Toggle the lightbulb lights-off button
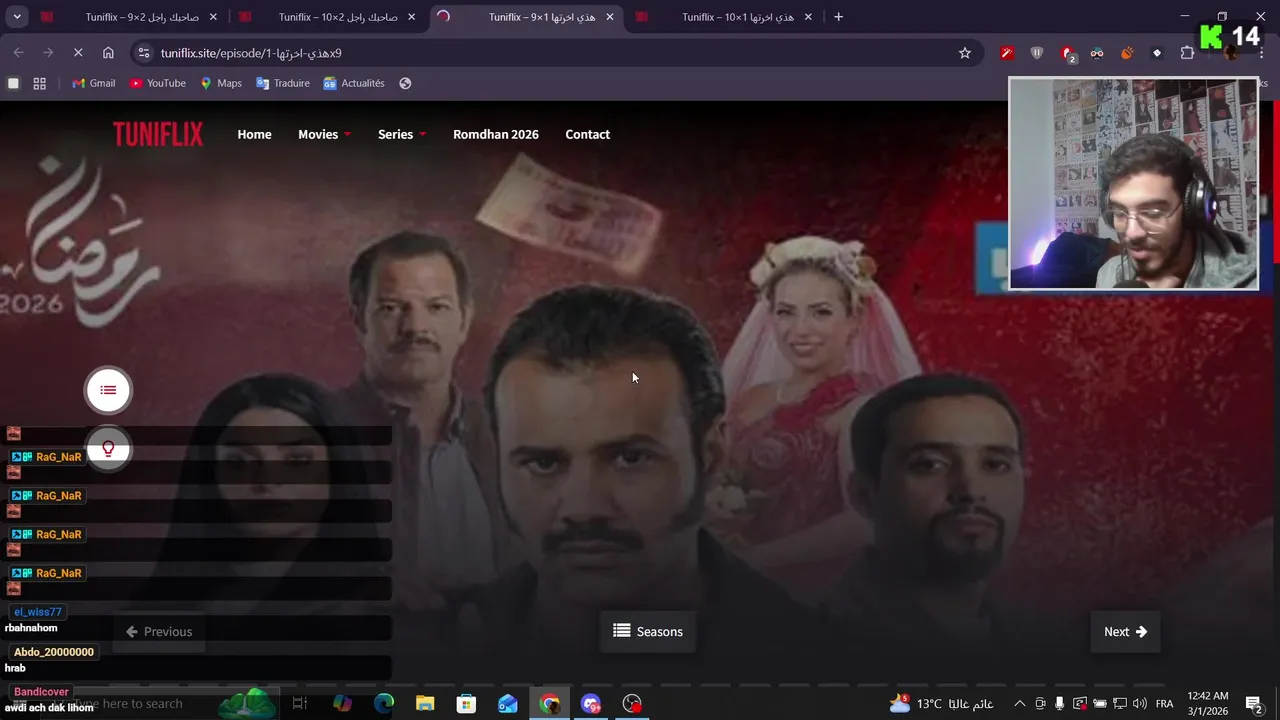The height and width of the screenshot is (720, 1280). [x=108, y=450]
